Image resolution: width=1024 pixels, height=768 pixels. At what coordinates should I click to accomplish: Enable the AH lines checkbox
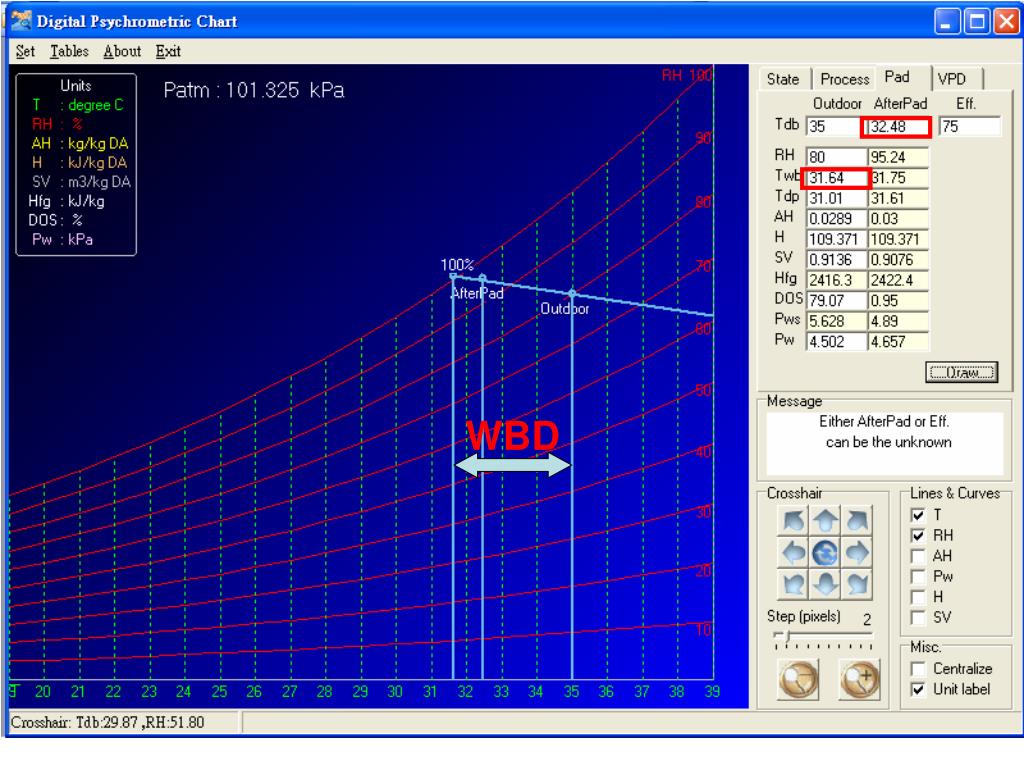pos(918,556)
